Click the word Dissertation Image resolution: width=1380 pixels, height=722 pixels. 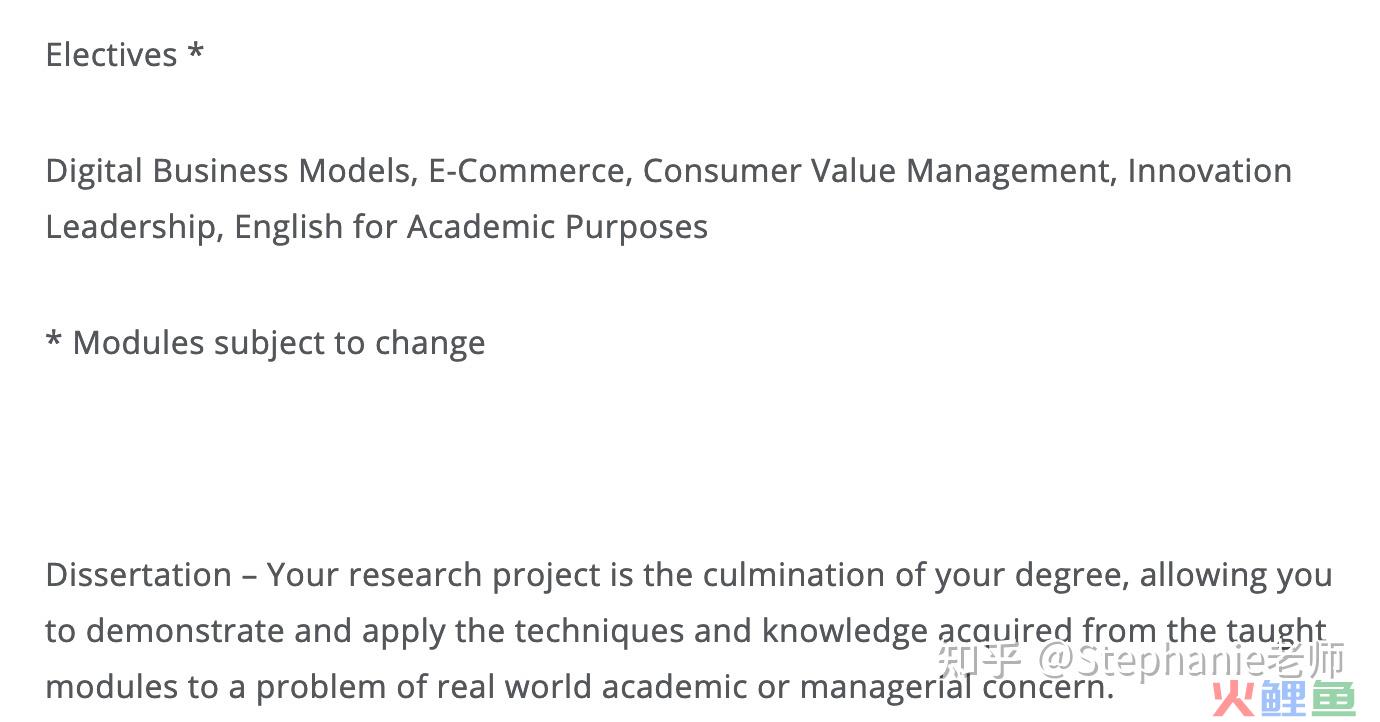139,575
